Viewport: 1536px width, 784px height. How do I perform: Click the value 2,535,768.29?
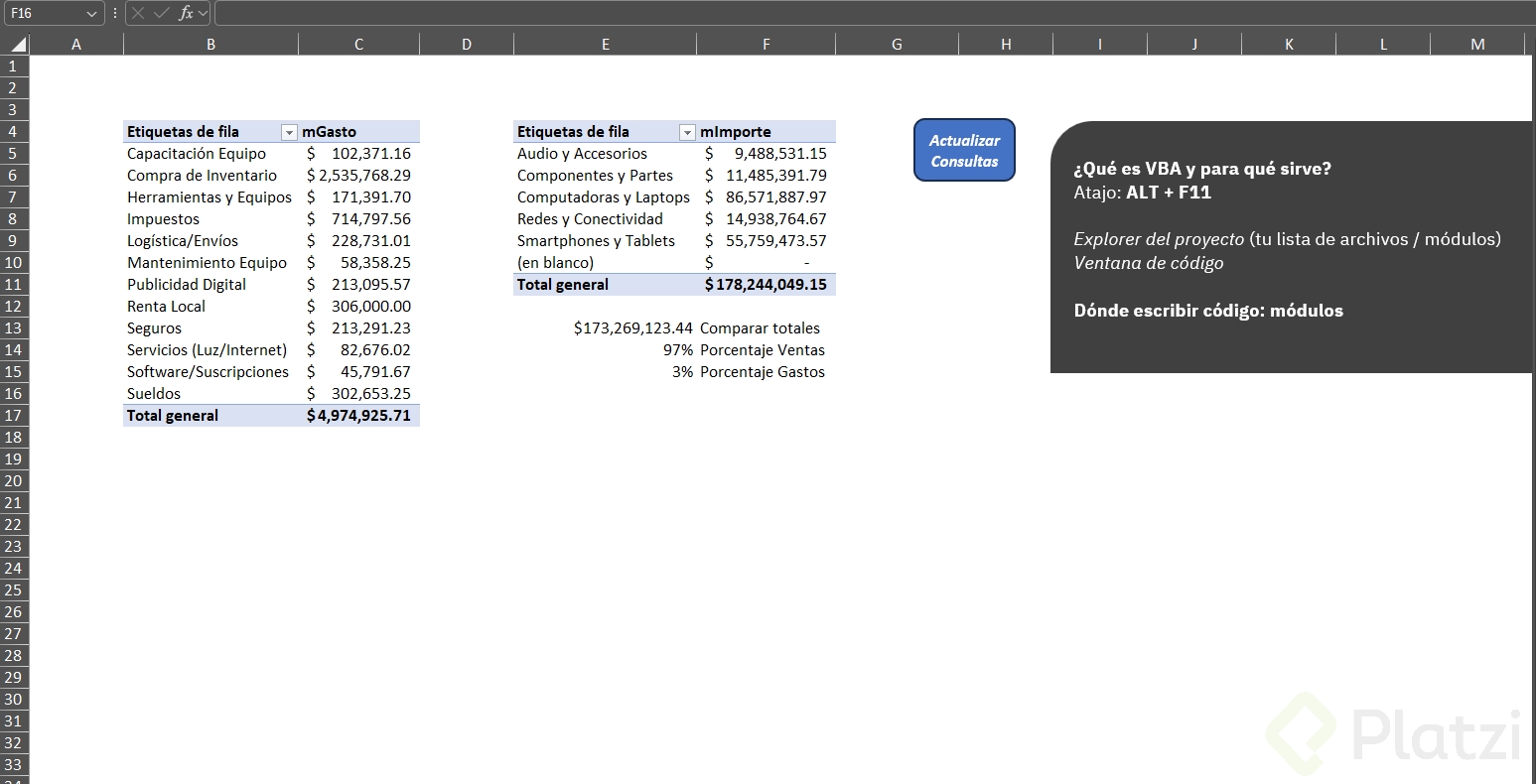pyautogui.click(x=358, y=176)
